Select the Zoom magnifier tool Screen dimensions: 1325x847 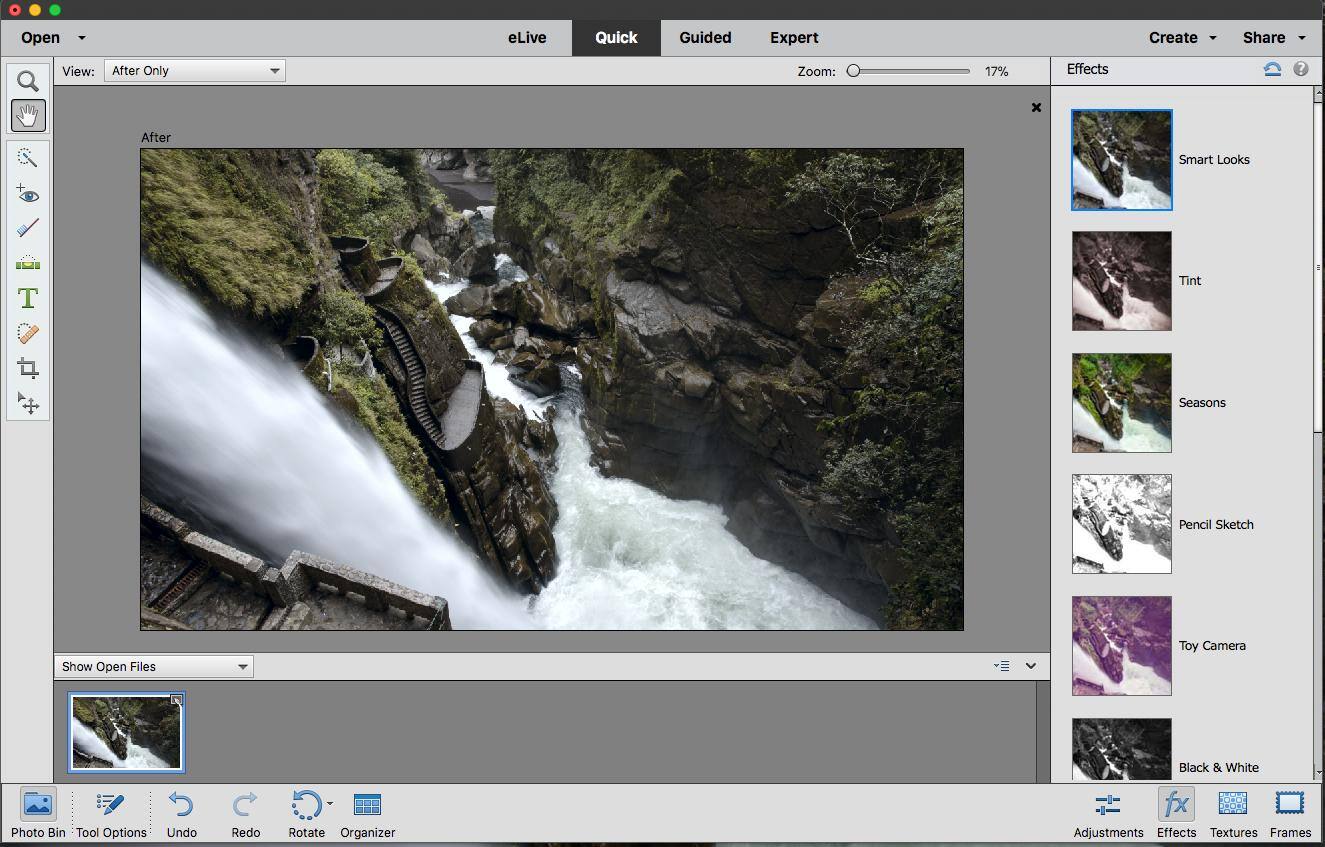28,81
